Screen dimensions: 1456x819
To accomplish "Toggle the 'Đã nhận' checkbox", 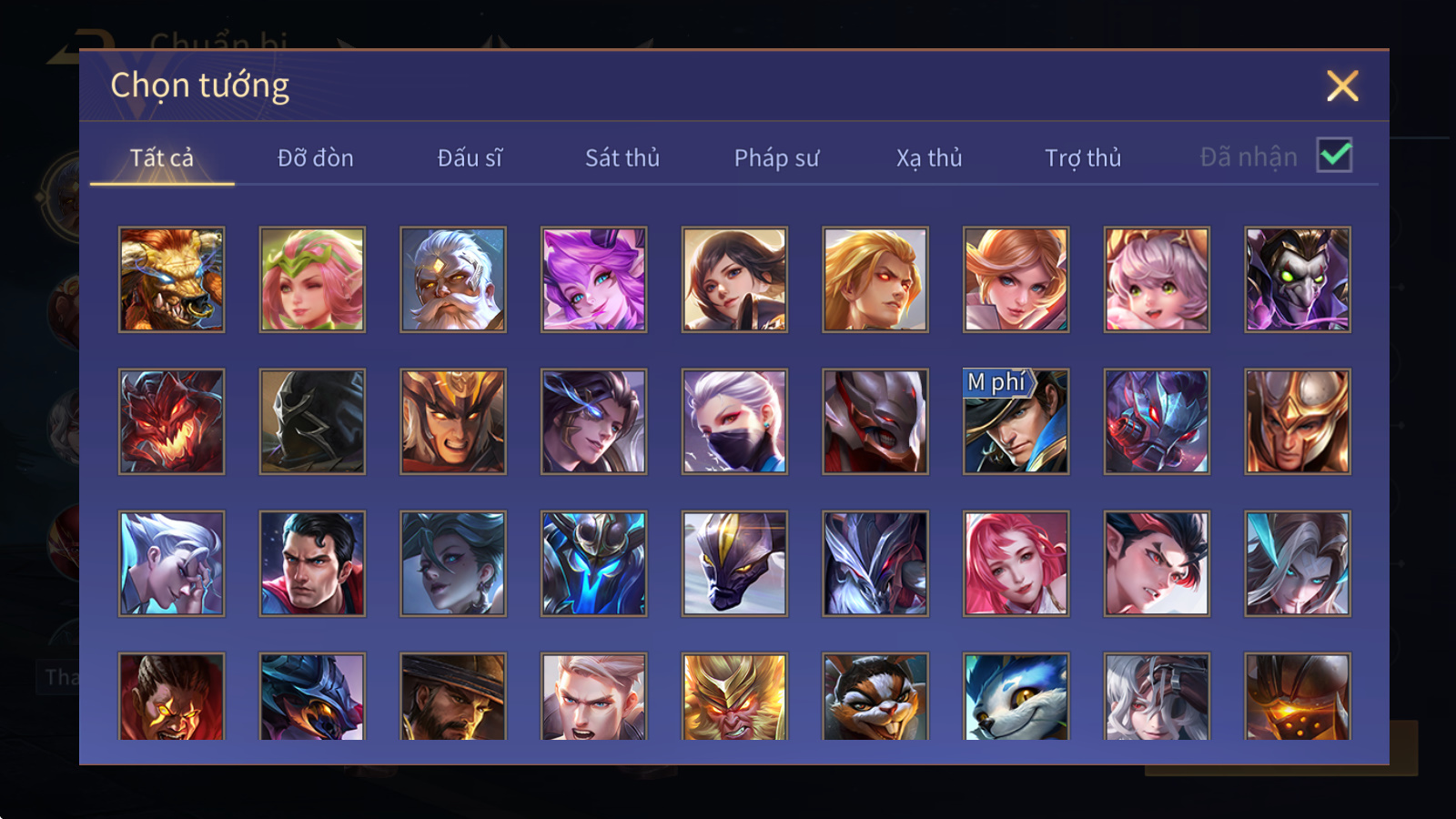I will (x=1334, y=156).
